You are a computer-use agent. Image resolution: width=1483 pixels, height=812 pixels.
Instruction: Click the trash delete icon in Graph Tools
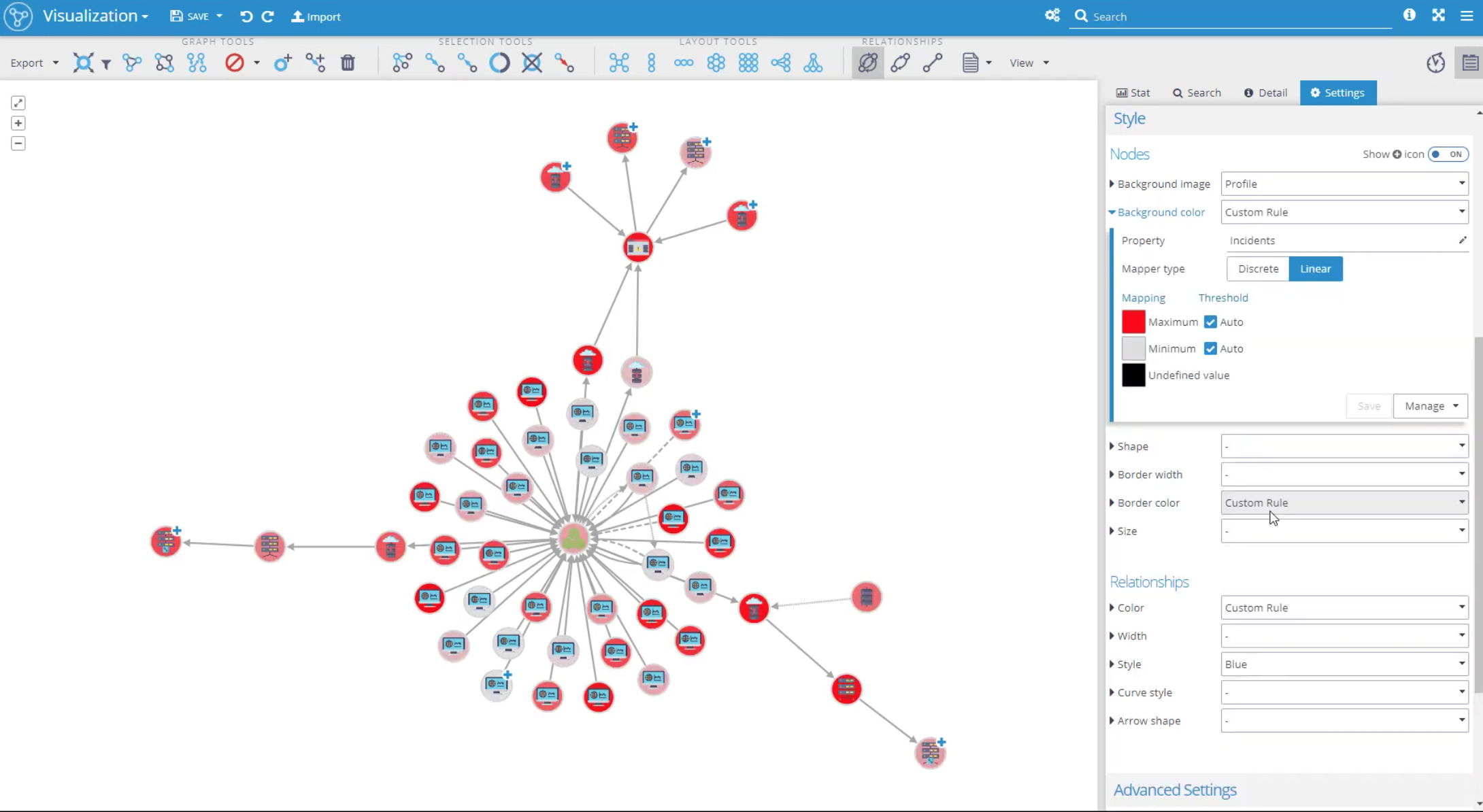point(348,63)
